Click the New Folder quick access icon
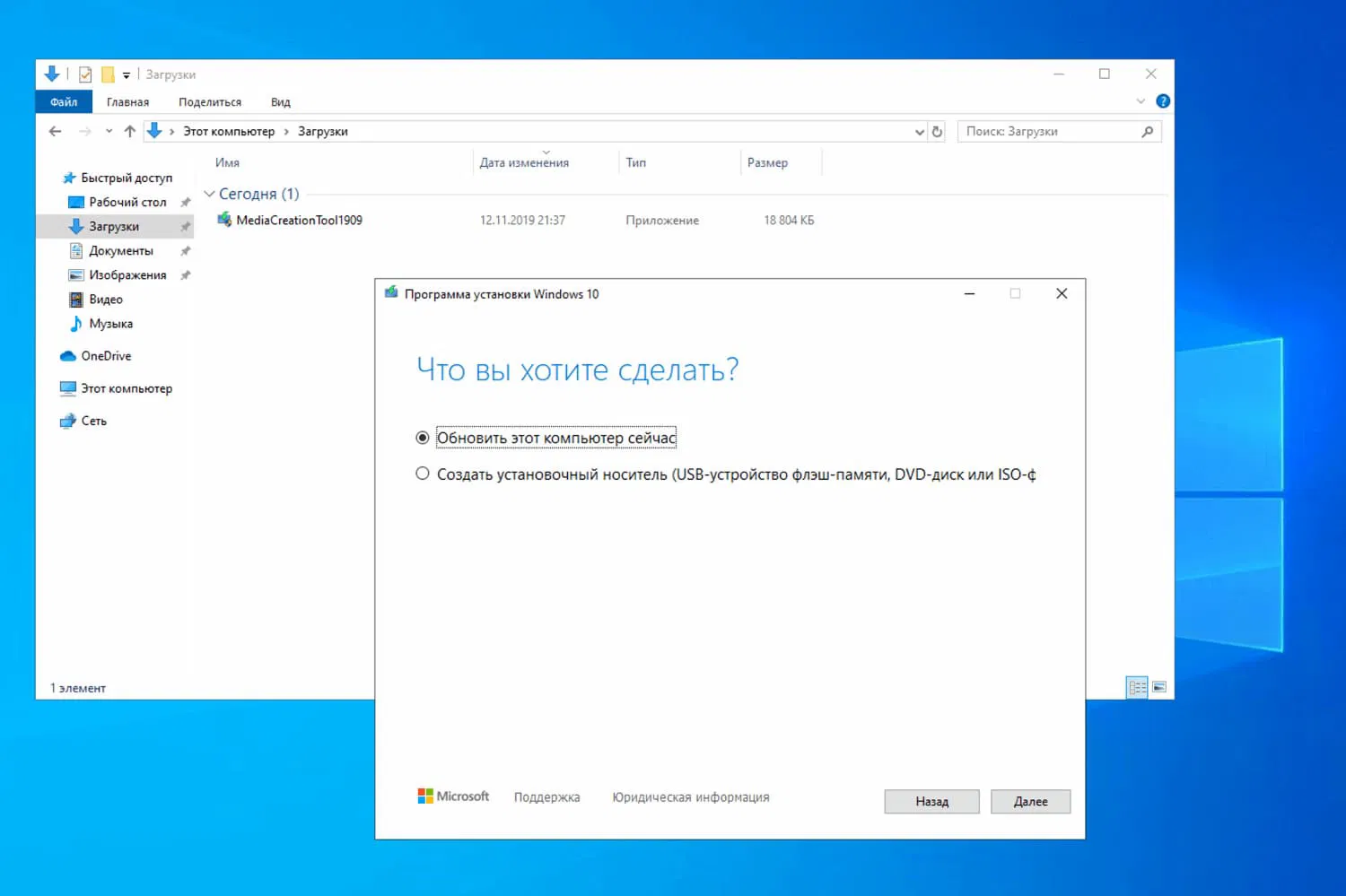 109,74
